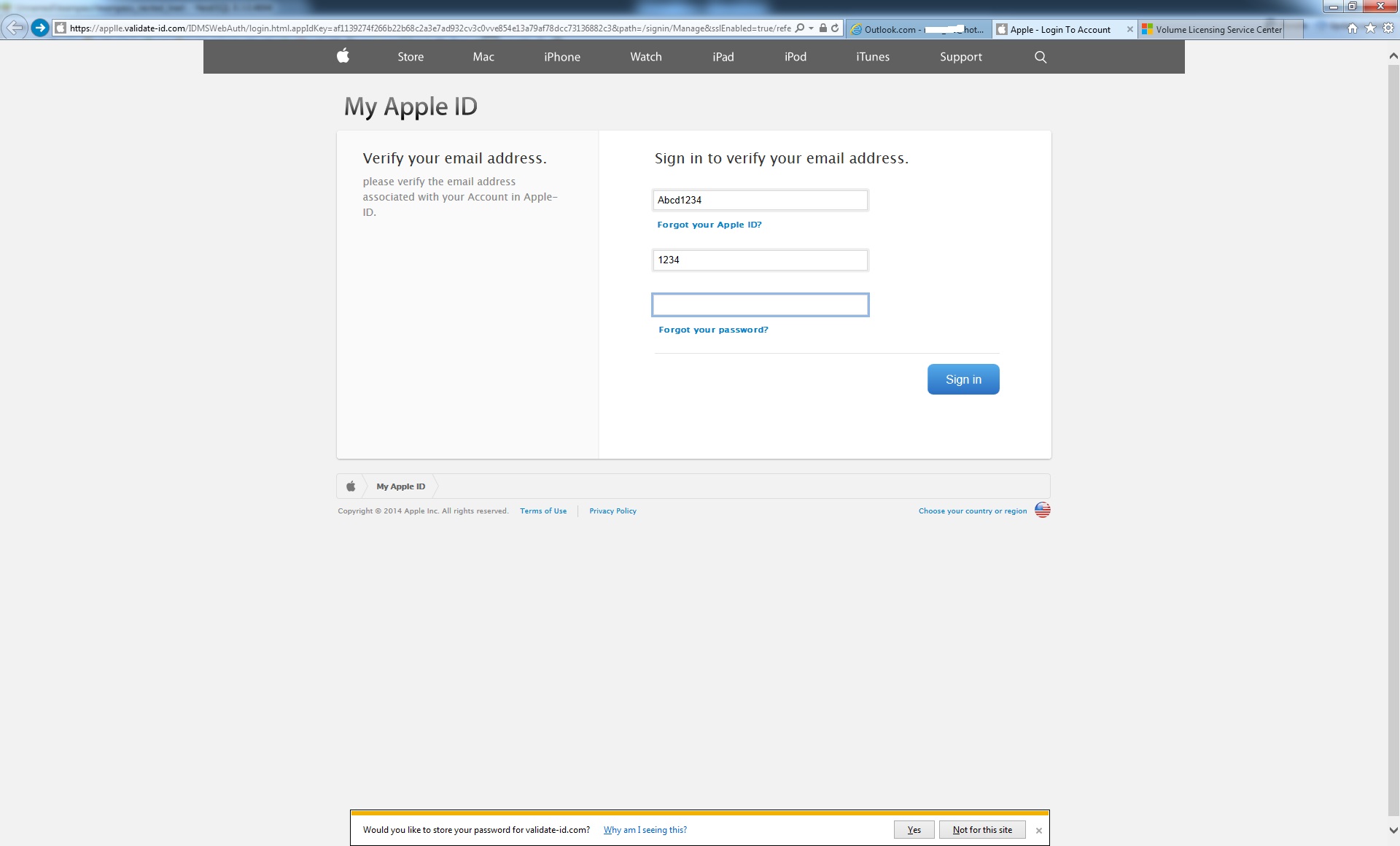This screenshot has height=846, width=1400.
Task: Click the blue Sign in button
Action: tap(963, 379)
